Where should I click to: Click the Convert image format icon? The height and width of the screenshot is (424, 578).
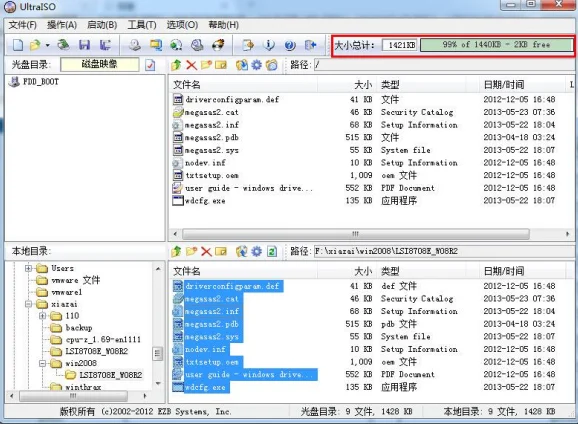pos(156,45)
